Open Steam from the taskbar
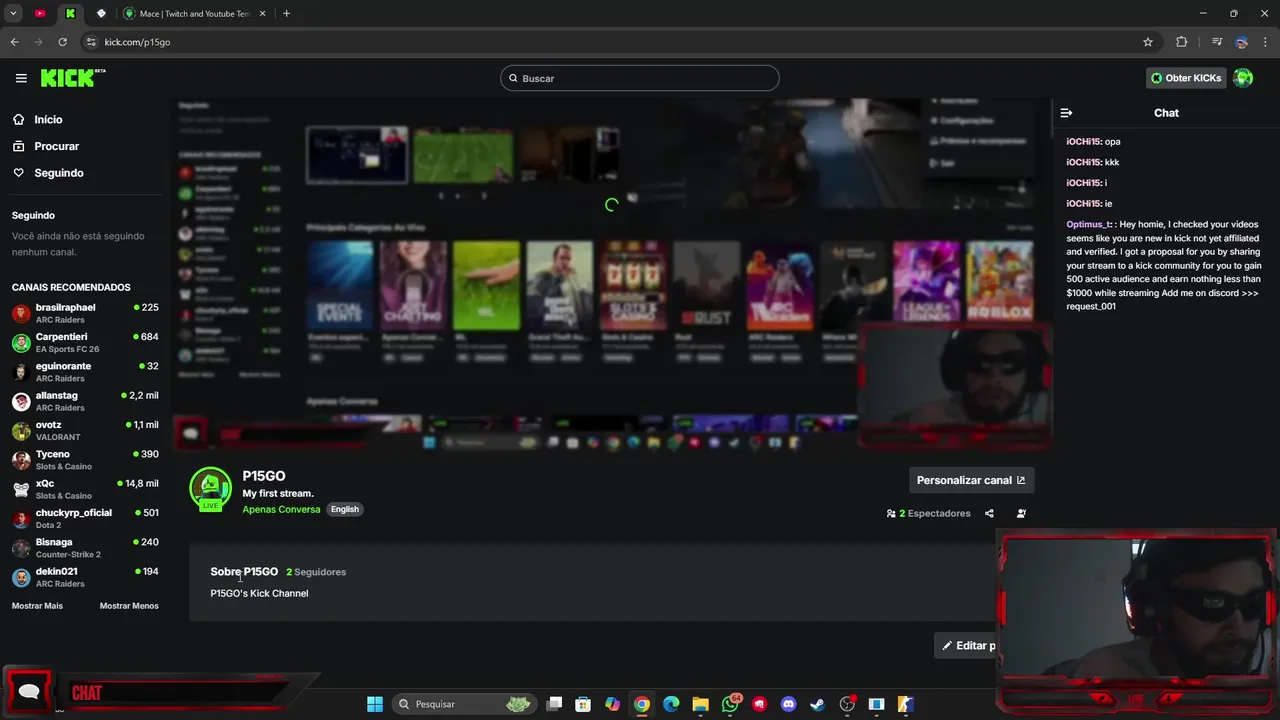 (818, 704)
